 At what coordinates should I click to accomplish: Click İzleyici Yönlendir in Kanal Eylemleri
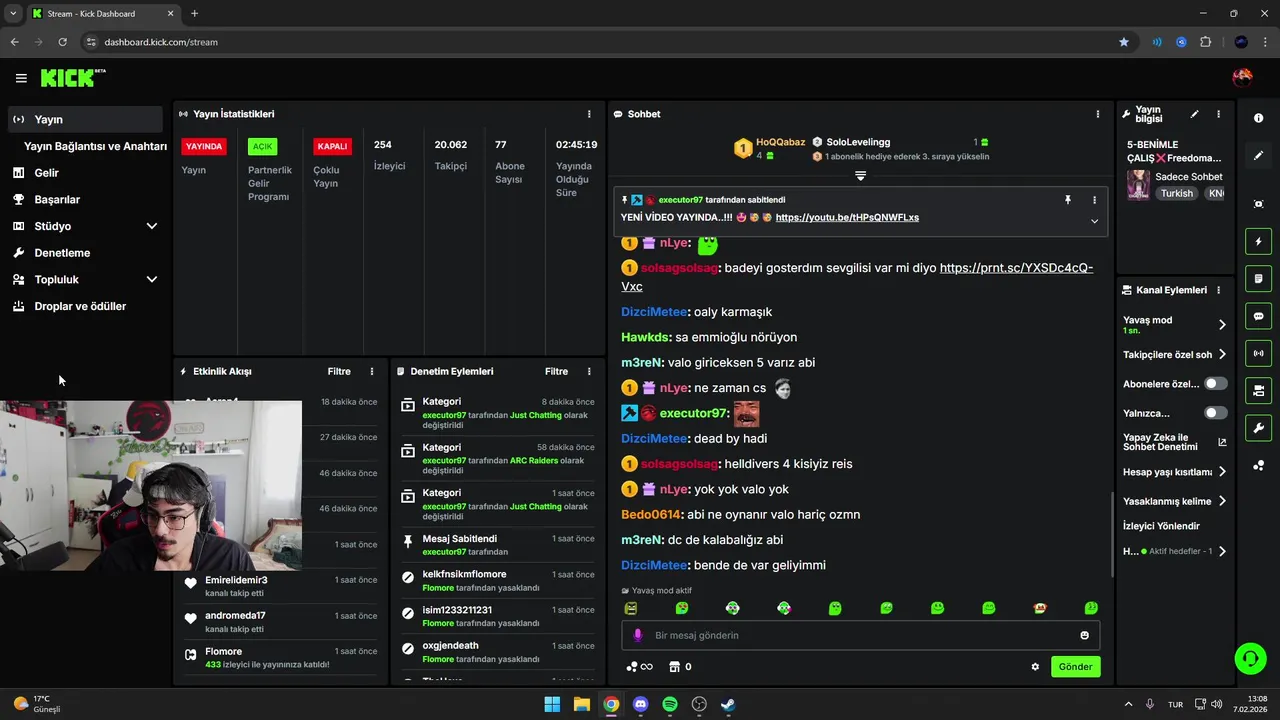(1161, 526)
